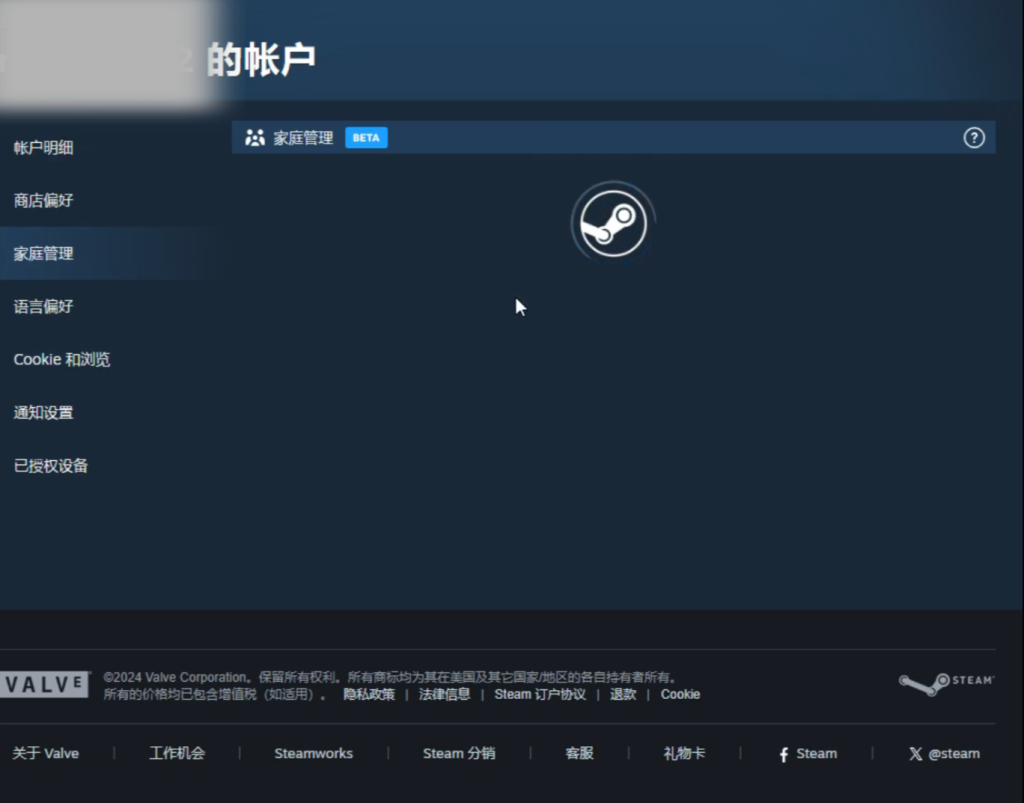Click the Valve logo in footer
Viewport: 1024px width, 803px height.
[45, 684]
